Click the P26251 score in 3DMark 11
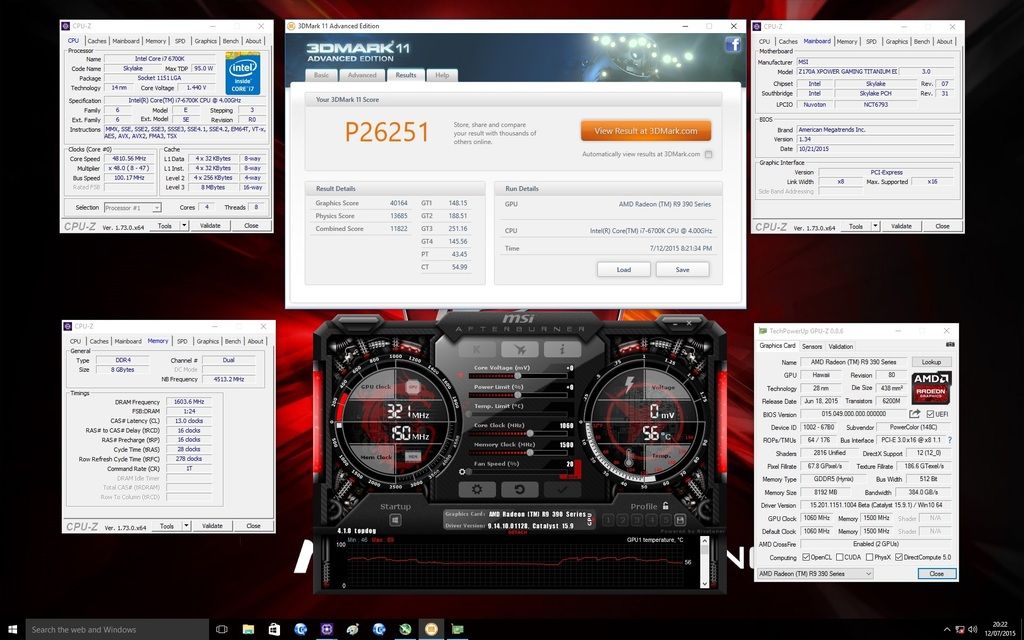The width and height of the screenshot is (1024, 640). pyautogui.click(x=387, y=132)
